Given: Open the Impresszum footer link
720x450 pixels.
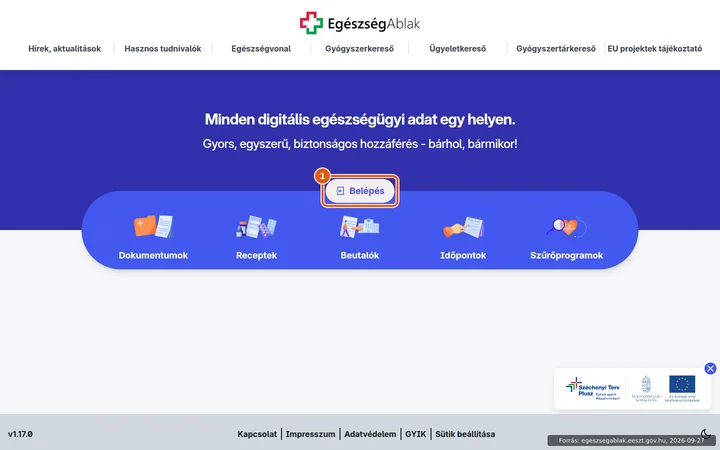Looking at the screenshot, I should click(310, 434).
